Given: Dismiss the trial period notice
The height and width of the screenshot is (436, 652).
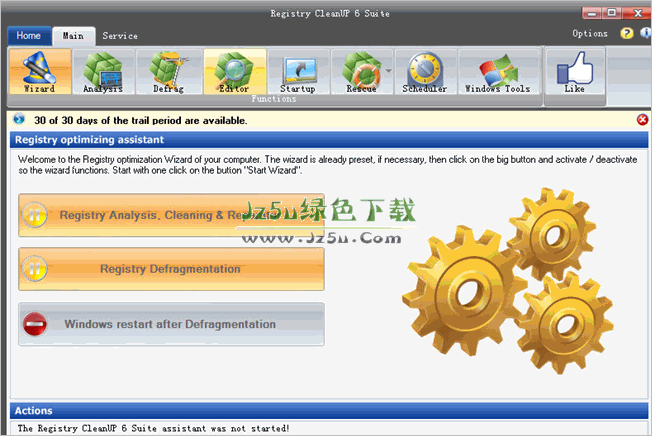Looking at the screenshot, I should tap(642, 120).
